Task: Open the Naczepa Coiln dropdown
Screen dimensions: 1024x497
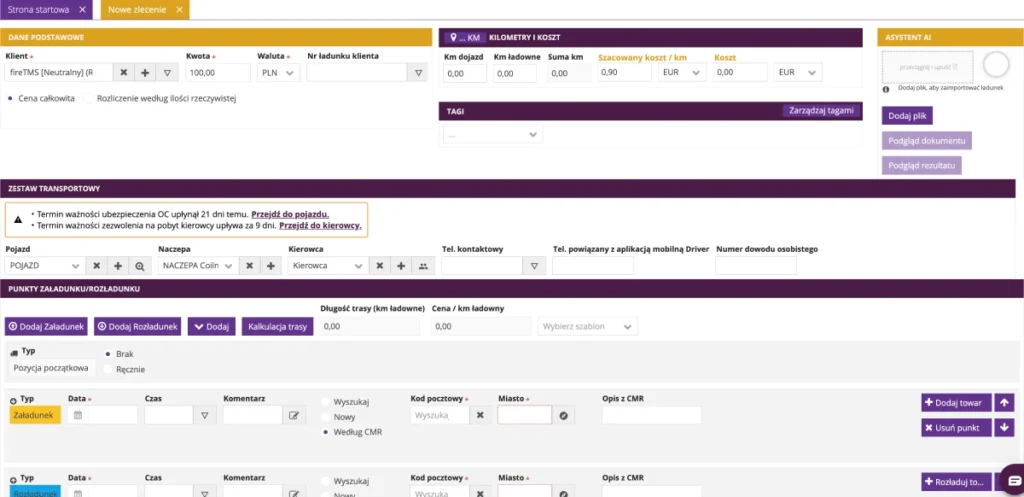Action: tap(199, 266)
